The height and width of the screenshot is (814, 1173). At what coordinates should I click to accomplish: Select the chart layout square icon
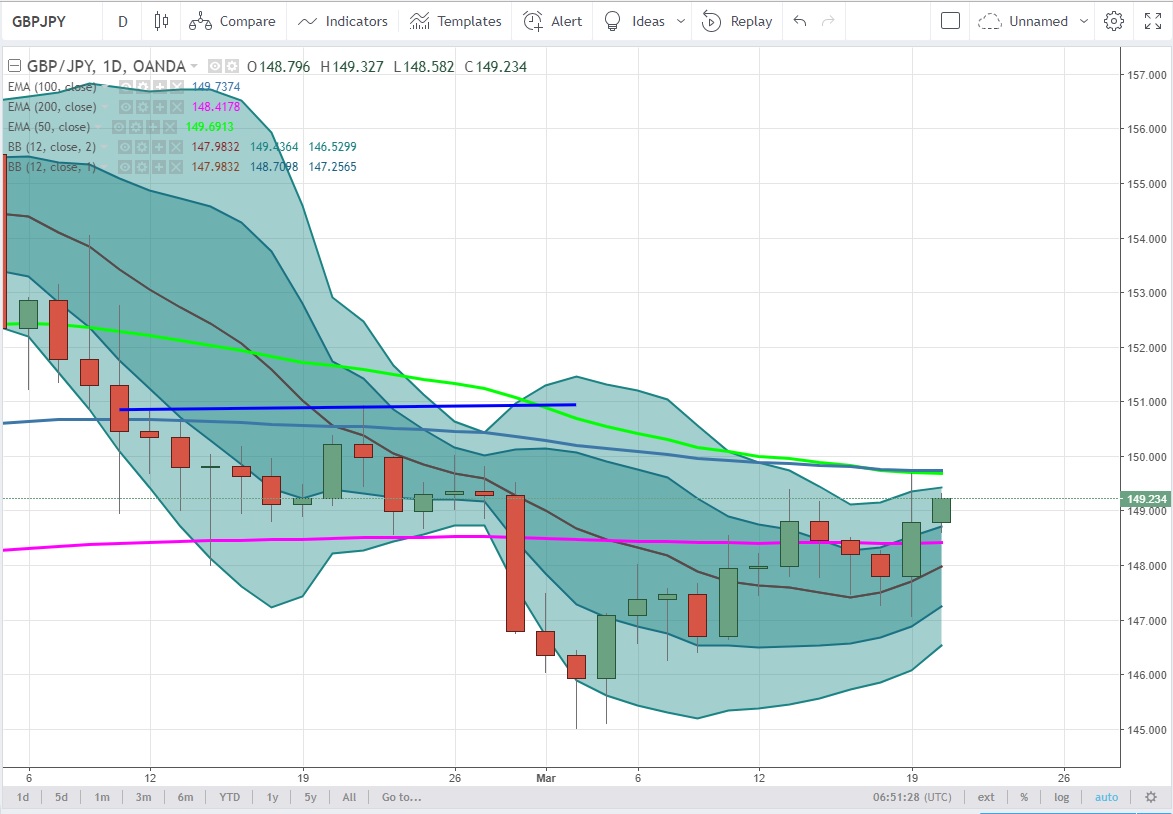[x=950, y=21]
